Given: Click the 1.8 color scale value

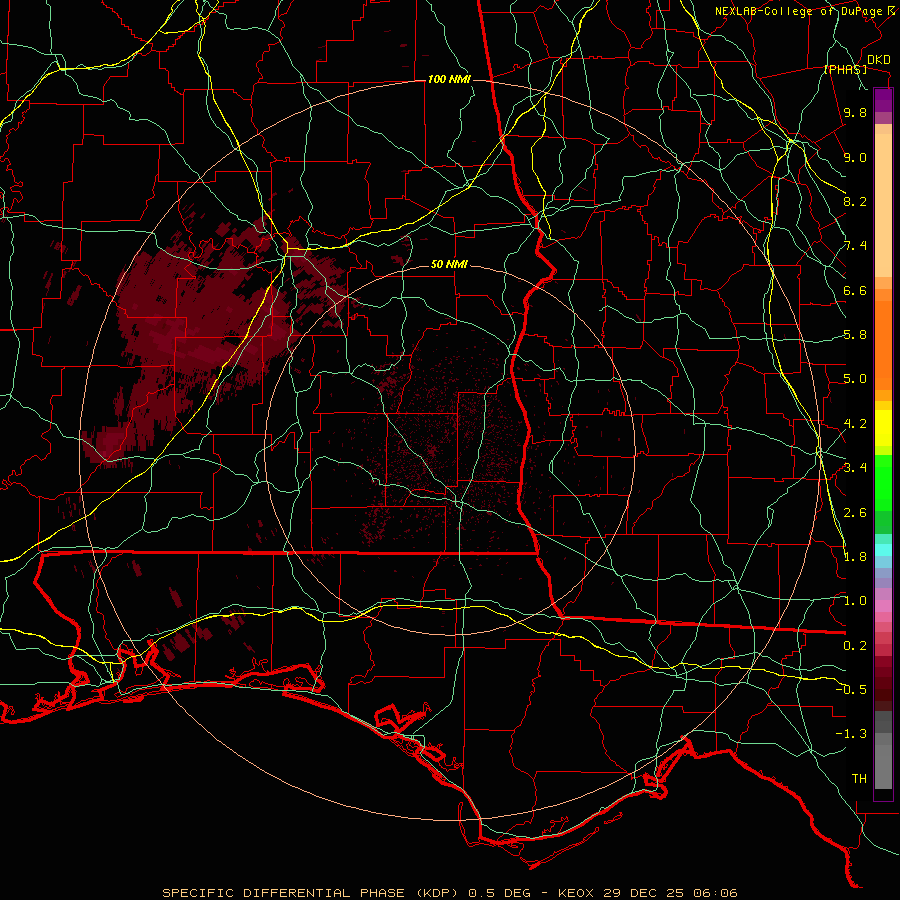Looking at the screenshot, I should click(855, 557).
